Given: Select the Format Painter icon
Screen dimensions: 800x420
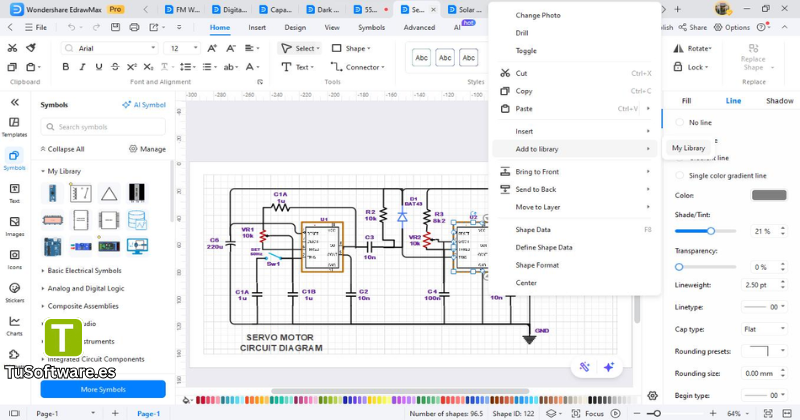Looking at the screenshot, I should (31, 48).
